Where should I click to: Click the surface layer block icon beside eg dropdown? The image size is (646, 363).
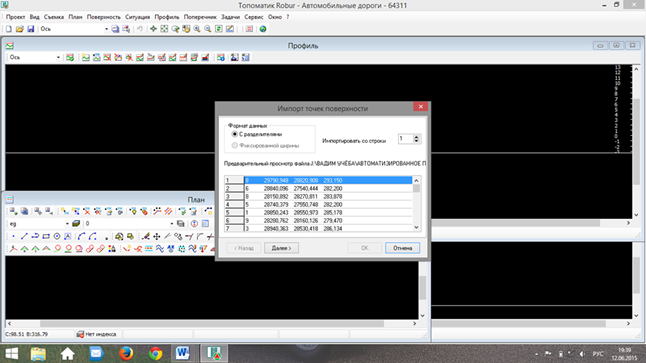click(x=76, y=224)
